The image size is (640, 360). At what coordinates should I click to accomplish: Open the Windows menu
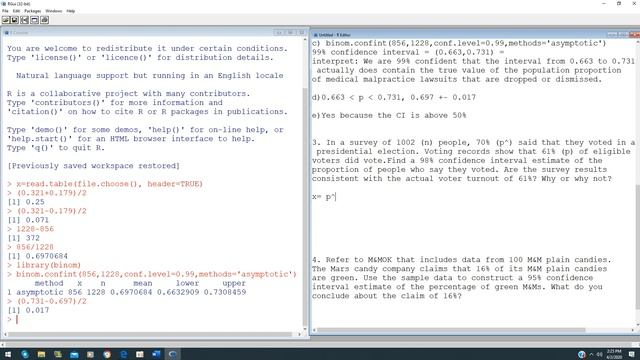[53, 11]
